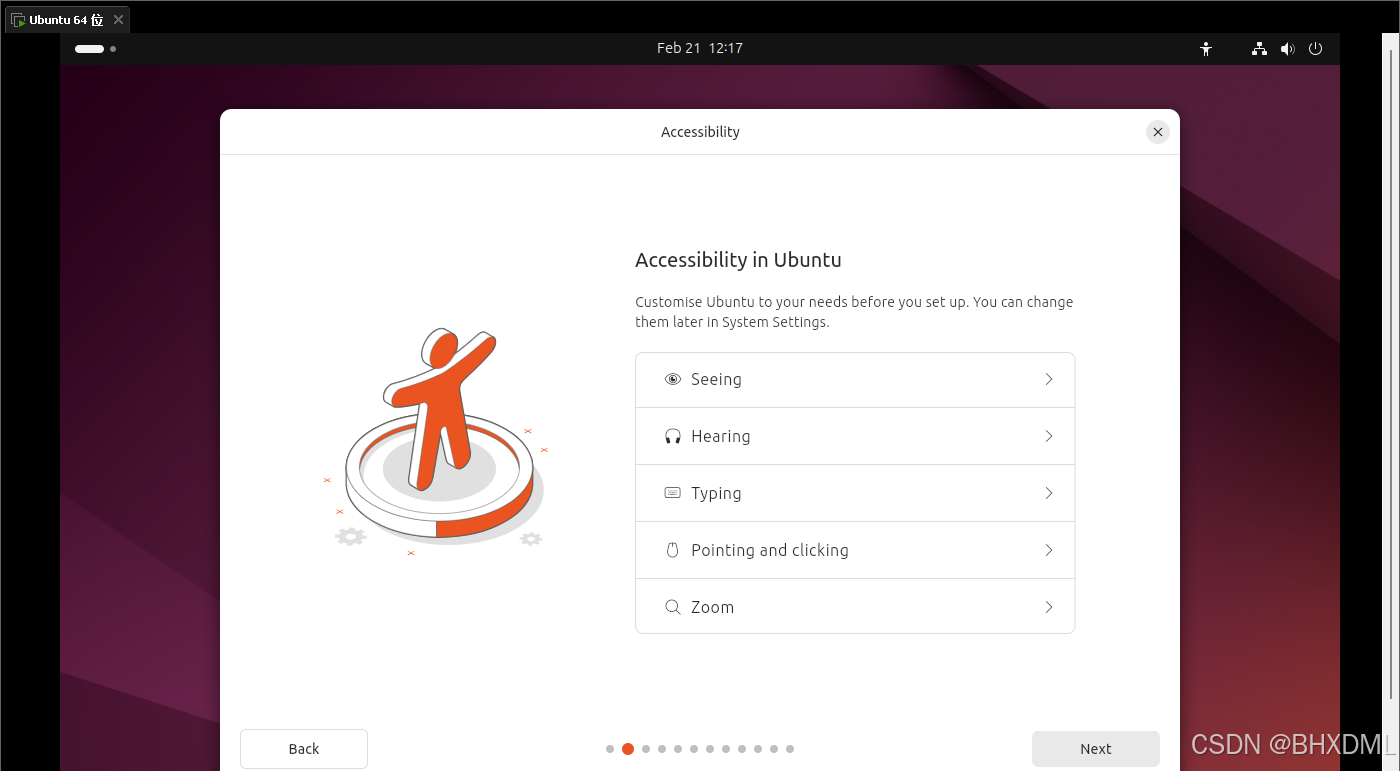Open the accessibility menu in top bar
This screenshot has height=771, width=1400.
tap(1206, 48)
